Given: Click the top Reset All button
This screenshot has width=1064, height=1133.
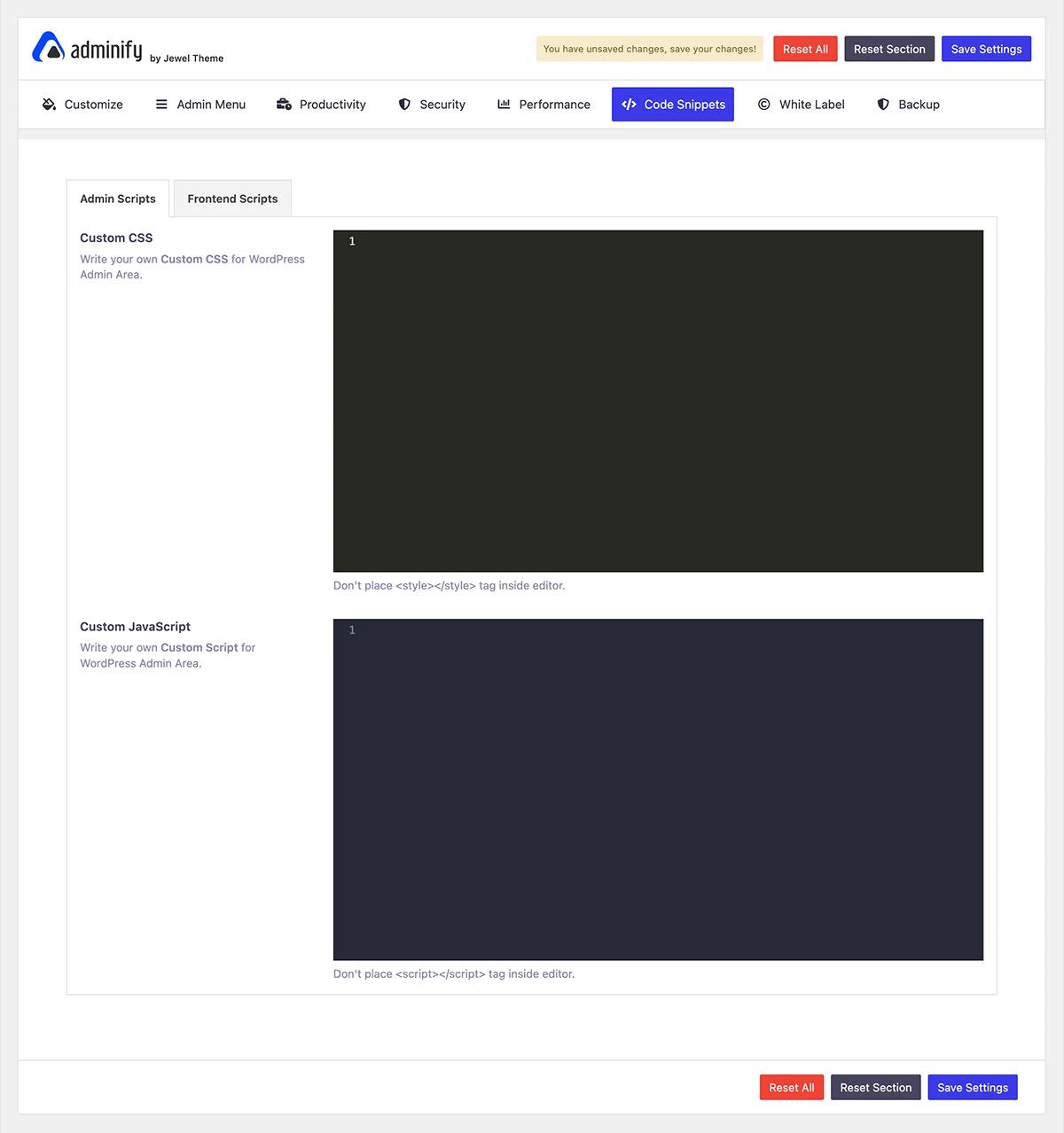Looking at the screenshot, I should point(805,49).
